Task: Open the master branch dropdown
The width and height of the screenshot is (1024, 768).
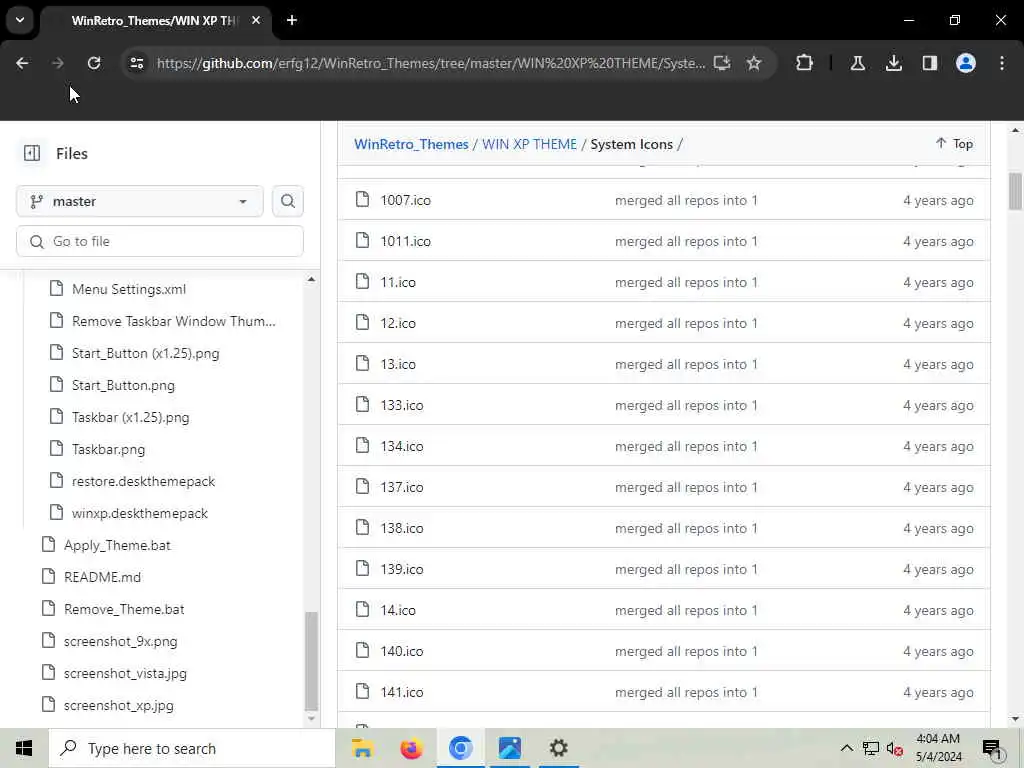Action: (x=140, y=201)
